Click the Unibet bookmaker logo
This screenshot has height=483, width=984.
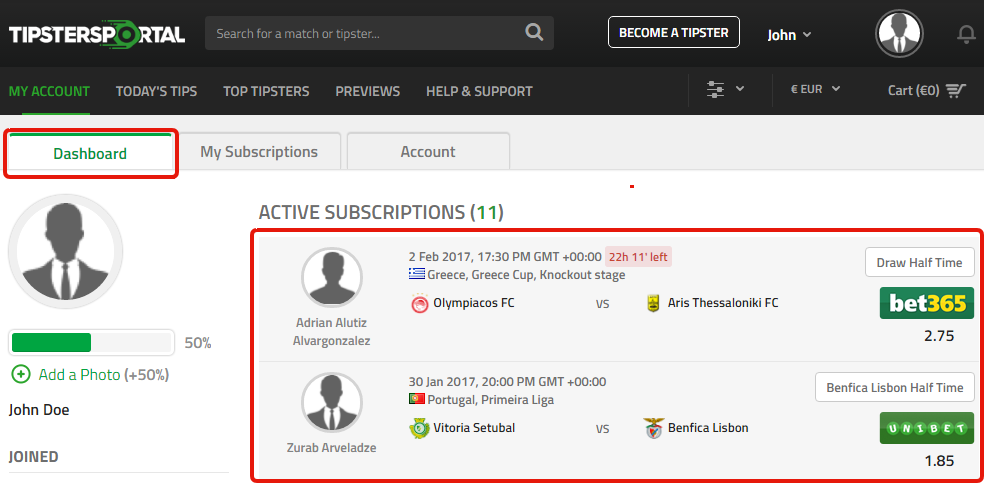[x=927, y=428]
